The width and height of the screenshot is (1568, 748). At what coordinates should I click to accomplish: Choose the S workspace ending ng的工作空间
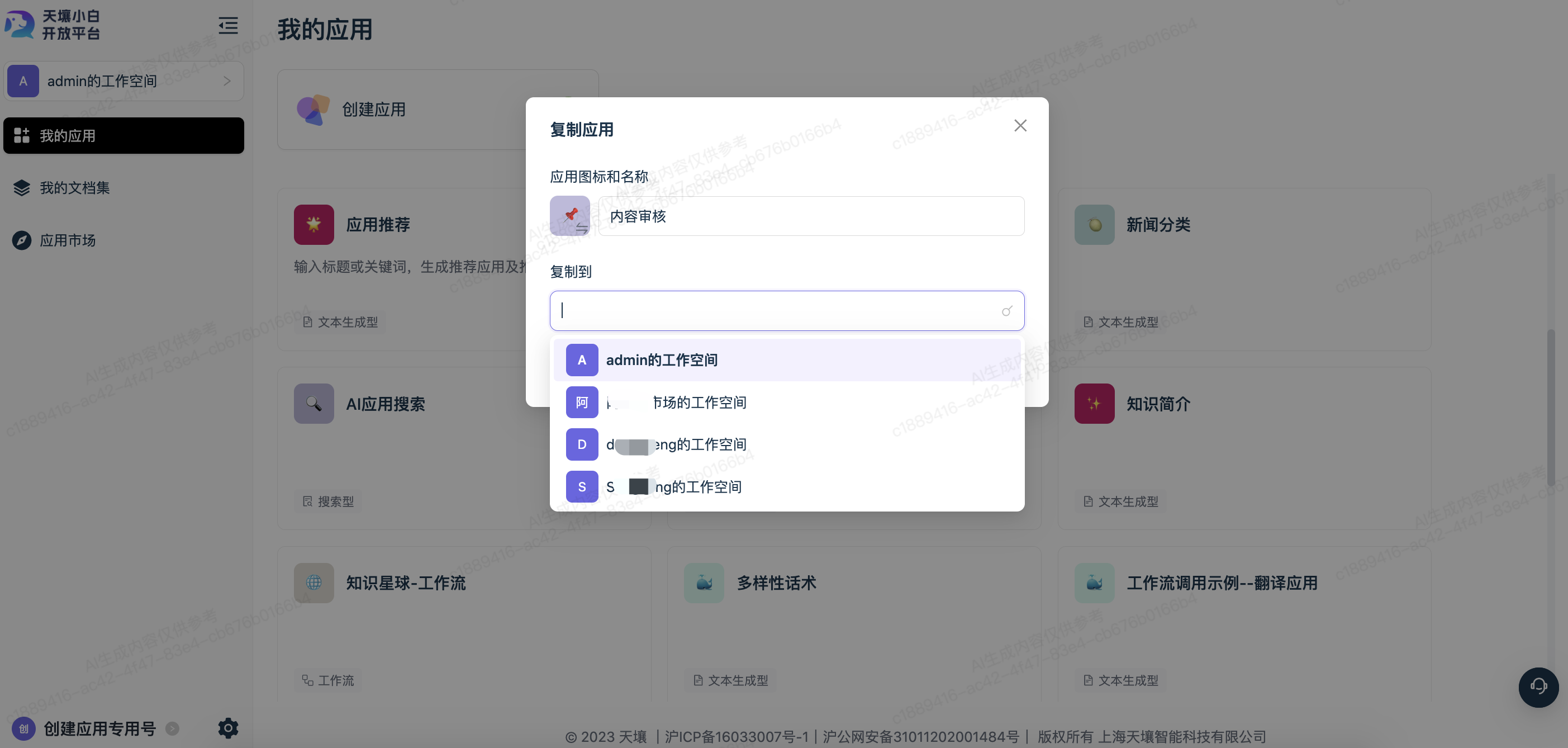787,487
